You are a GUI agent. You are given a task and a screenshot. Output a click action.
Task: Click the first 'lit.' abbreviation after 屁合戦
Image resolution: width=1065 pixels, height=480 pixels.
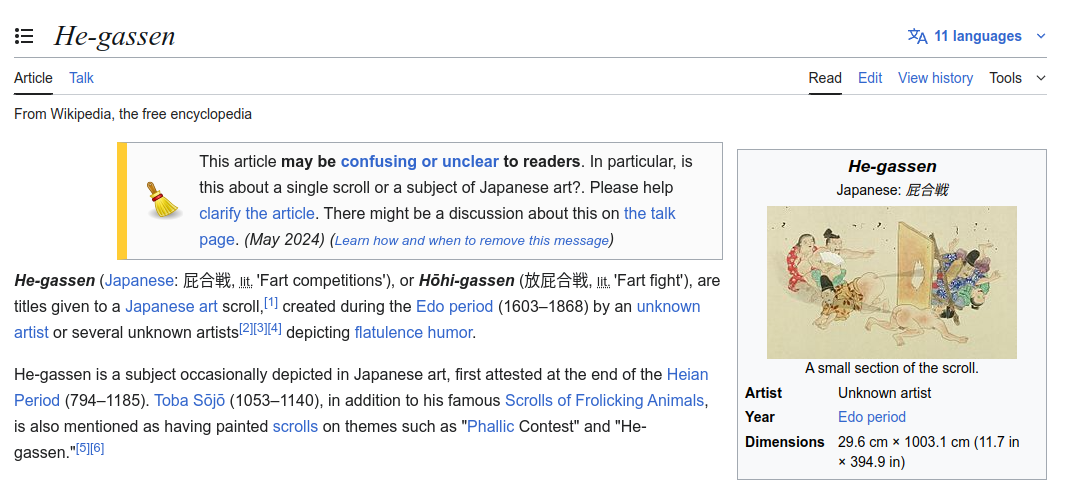tap(246, 281)
